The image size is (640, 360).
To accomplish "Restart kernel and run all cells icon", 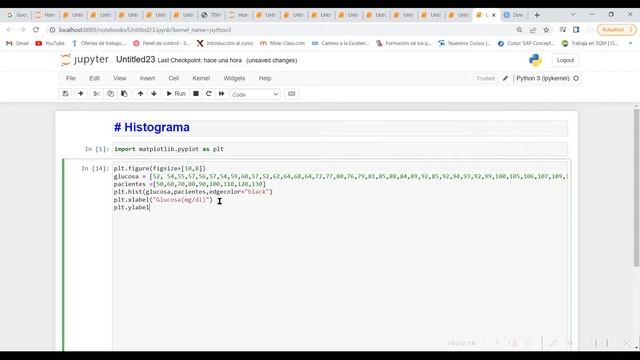I will (x=221, y=94).
